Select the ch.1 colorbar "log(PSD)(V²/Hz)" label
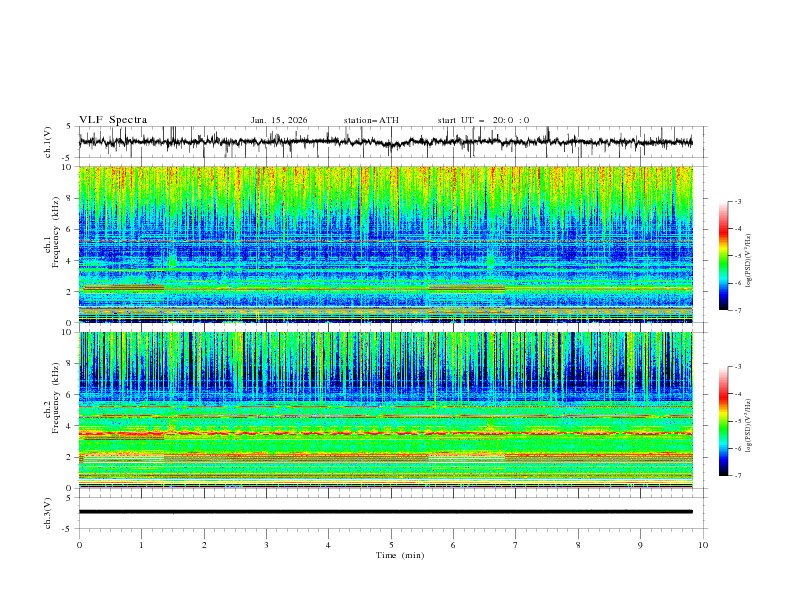 tap(749, 261)
